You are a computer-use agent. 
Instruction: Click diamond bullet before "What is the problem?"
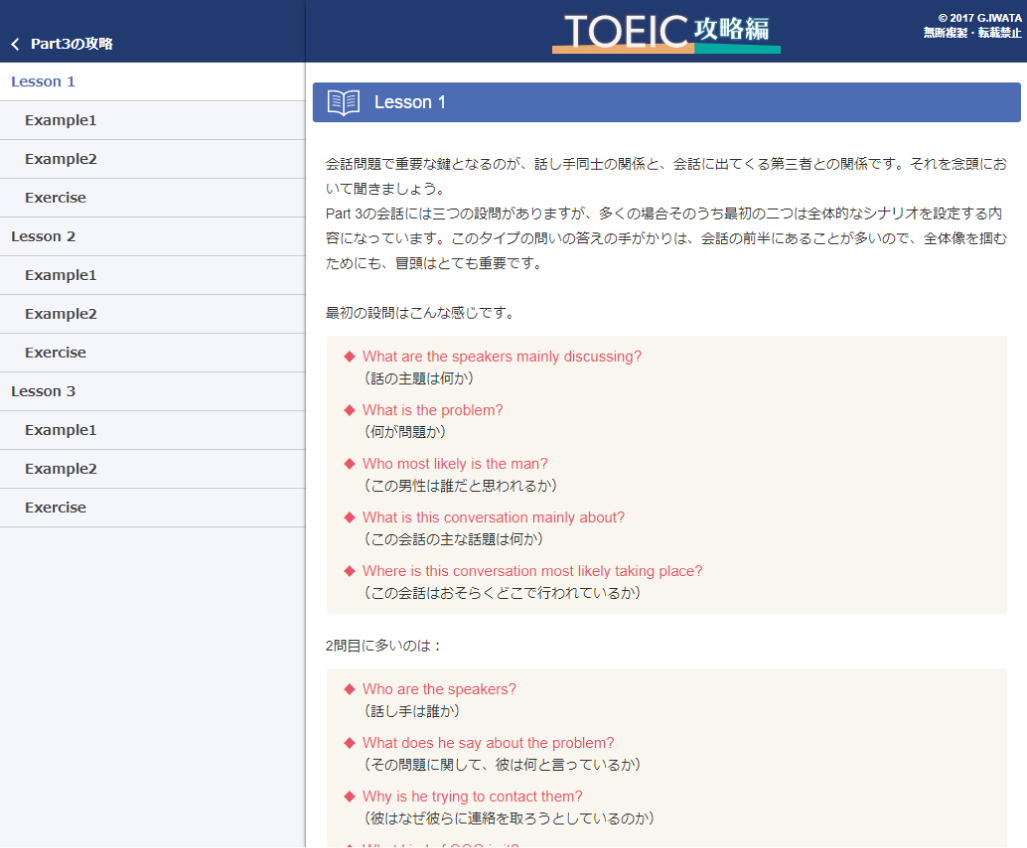[349, 410]
